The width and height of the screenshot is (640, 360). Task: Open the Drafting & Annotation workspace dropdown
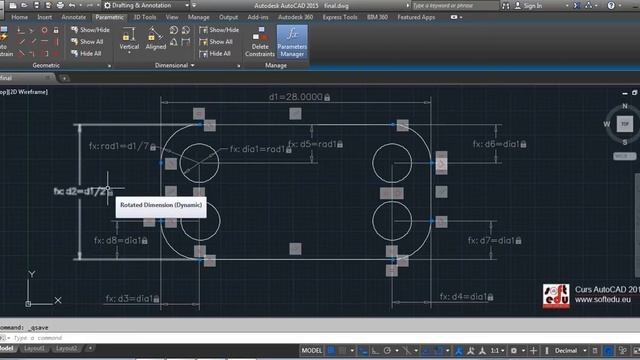(x=187, y=5)
